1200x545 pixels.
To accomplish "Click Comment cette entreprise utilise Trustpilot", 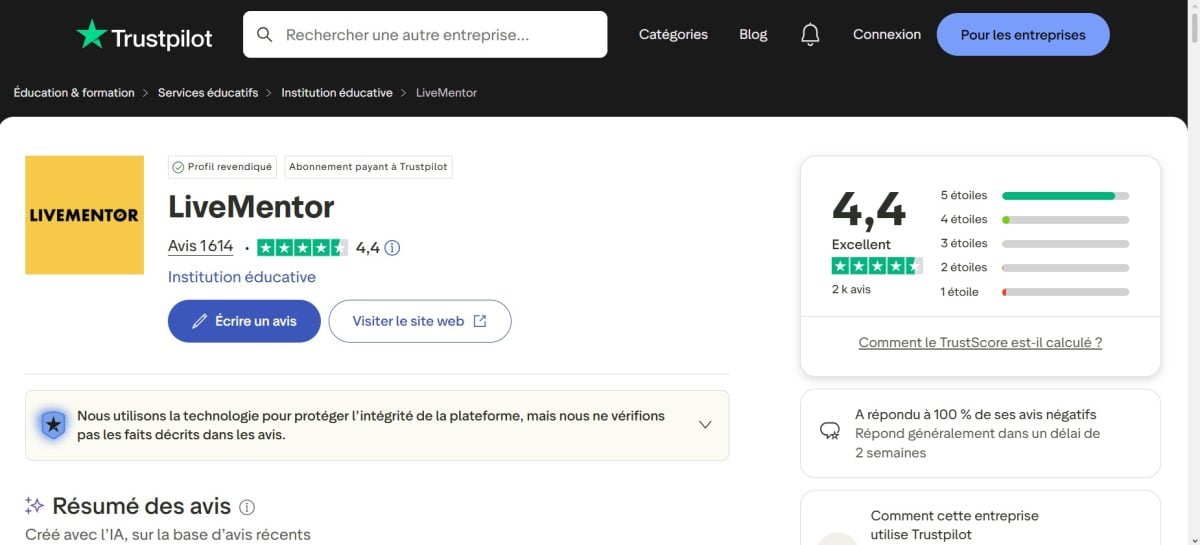I will point(955,525).
